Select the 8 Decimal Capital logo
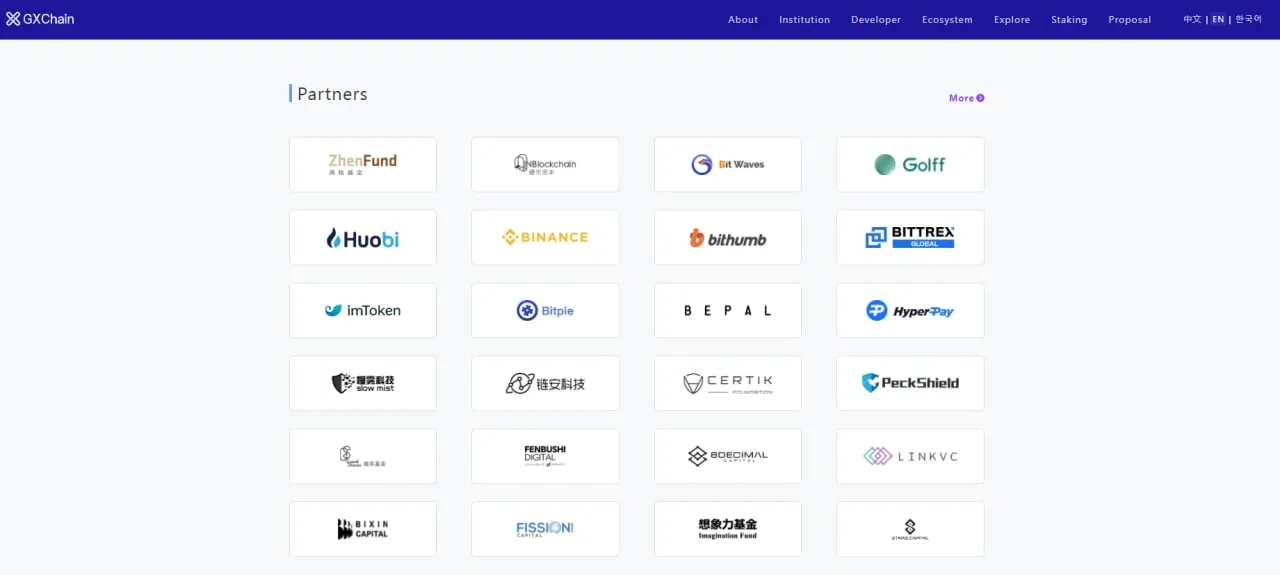This screenshot has width=1280, height=575. tap(728, 456)
